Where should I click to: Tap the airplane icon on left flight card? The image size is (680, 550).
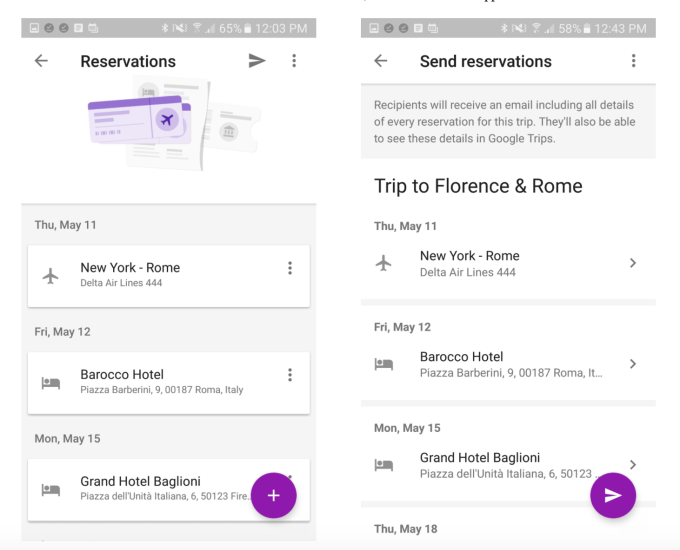51,275
